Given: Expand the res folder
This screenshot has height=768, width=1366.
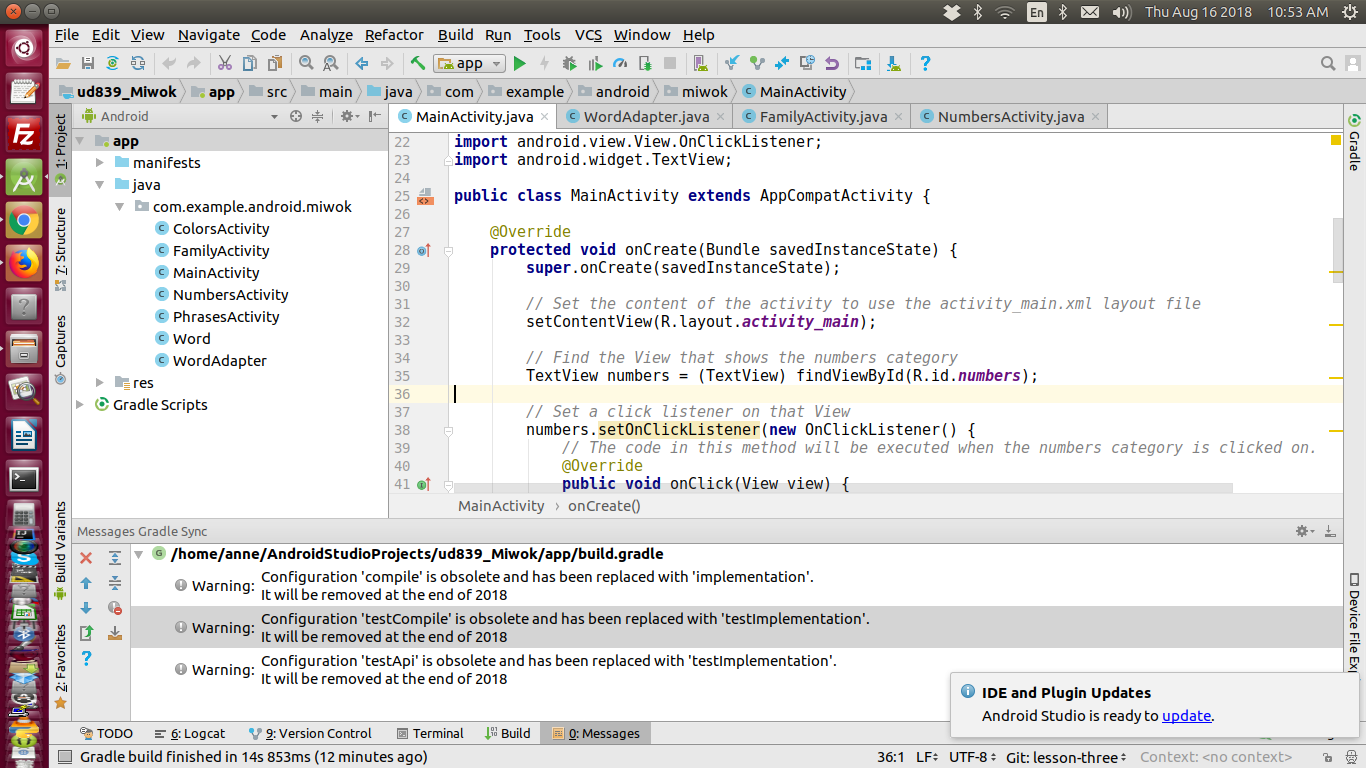Looking at the screenshot, I should [100, 382].
